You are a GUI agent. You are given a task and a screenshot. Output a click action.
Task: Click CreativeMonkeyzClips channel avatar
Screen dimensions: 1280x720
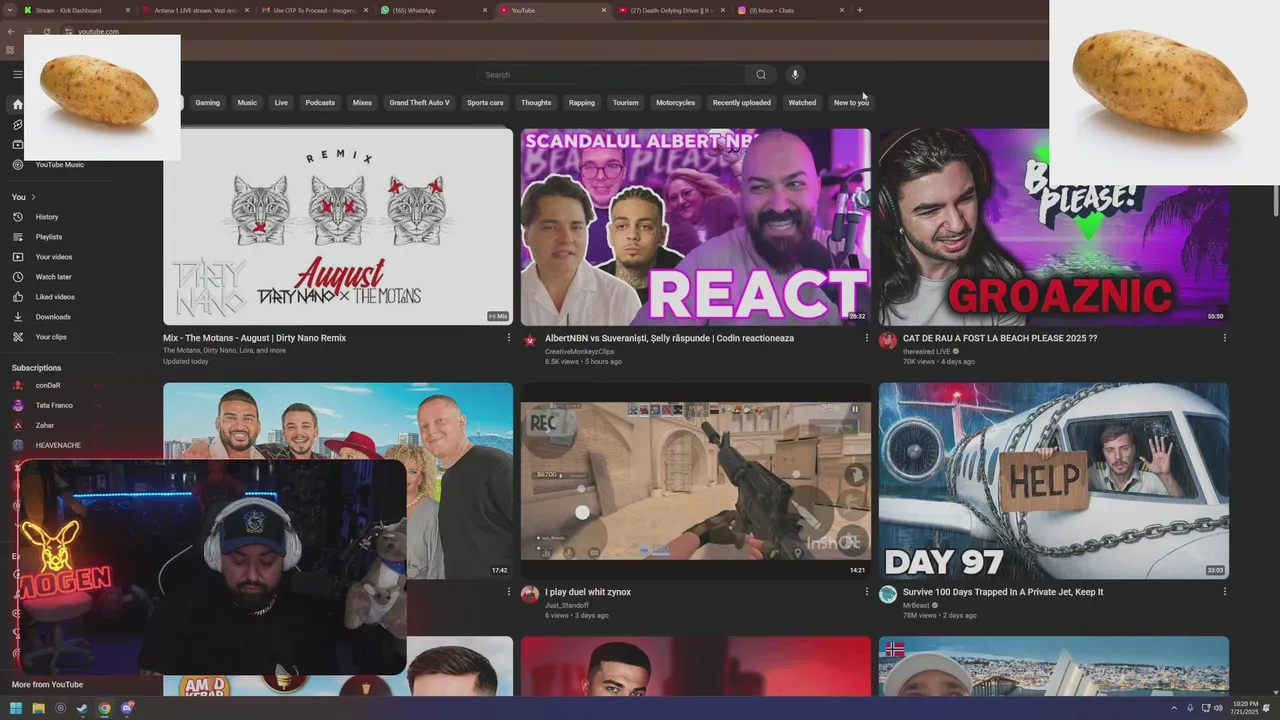[530, 341]
